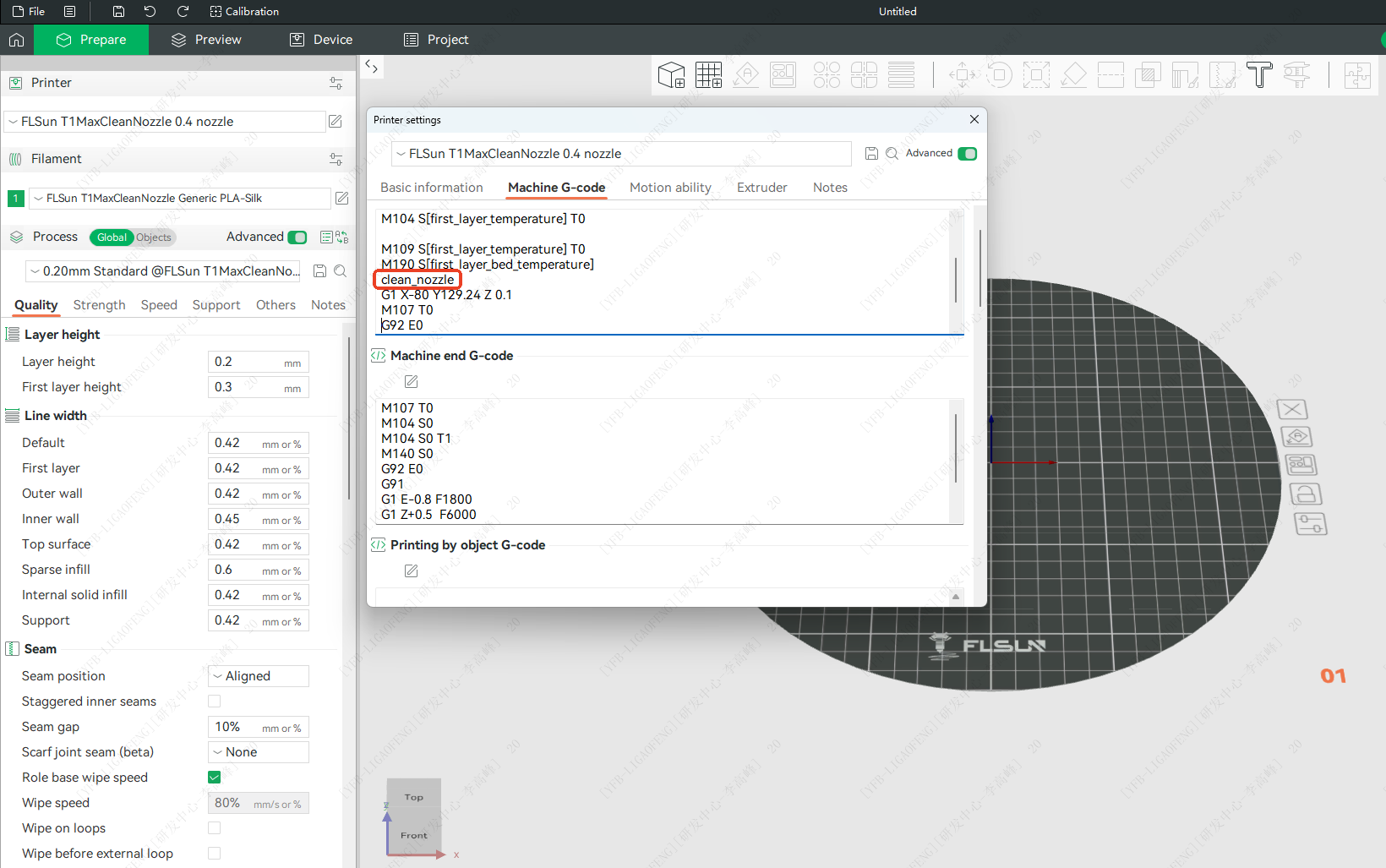Screen dimensions: 1386x868
Task: Open filament preset dropdown
Action: point(179,199)
